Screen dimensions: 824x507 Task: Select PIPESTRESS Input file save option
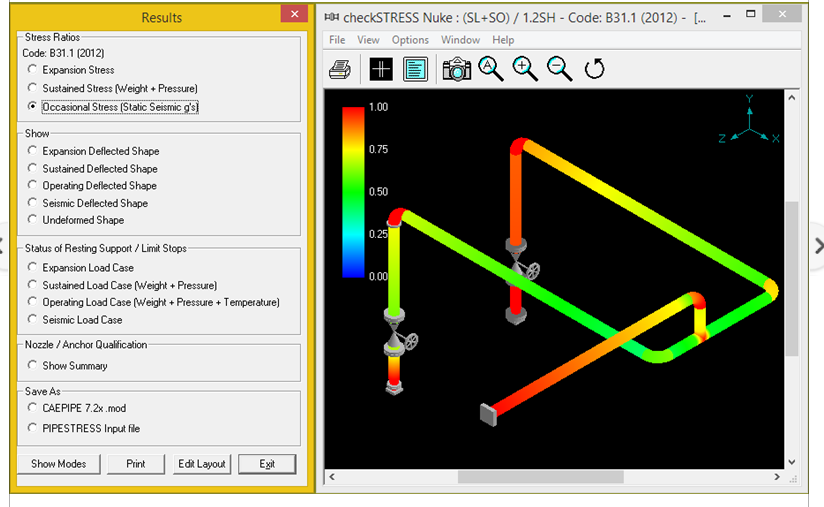34,427
